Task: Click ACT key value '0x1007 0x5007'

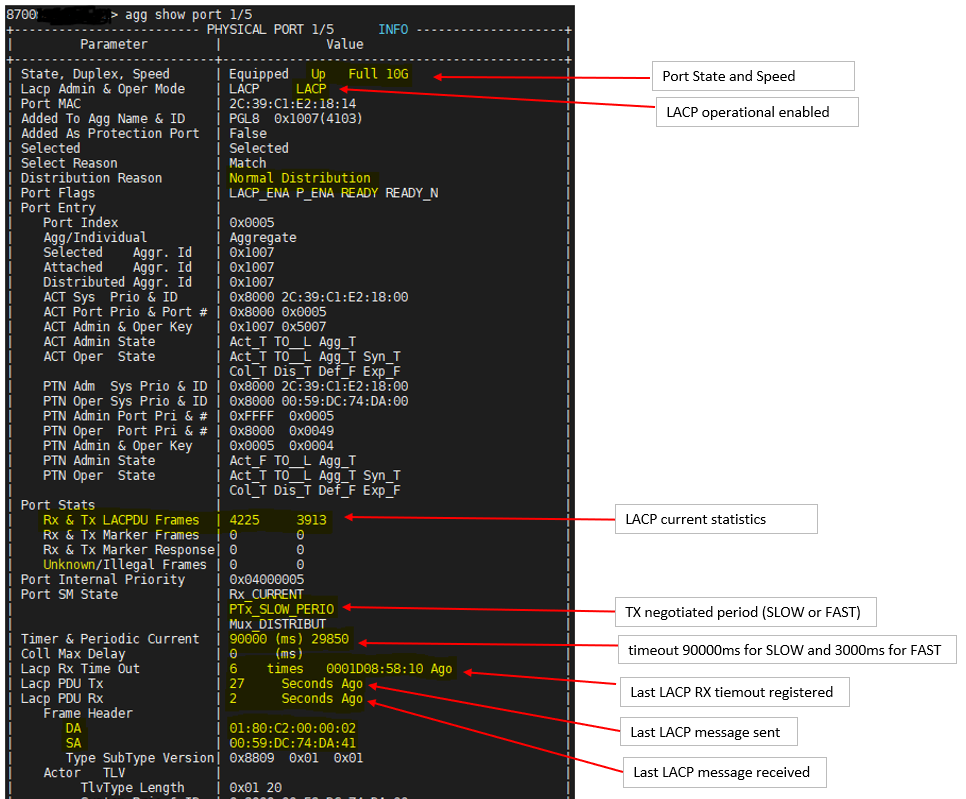Action: pos(278,326)
